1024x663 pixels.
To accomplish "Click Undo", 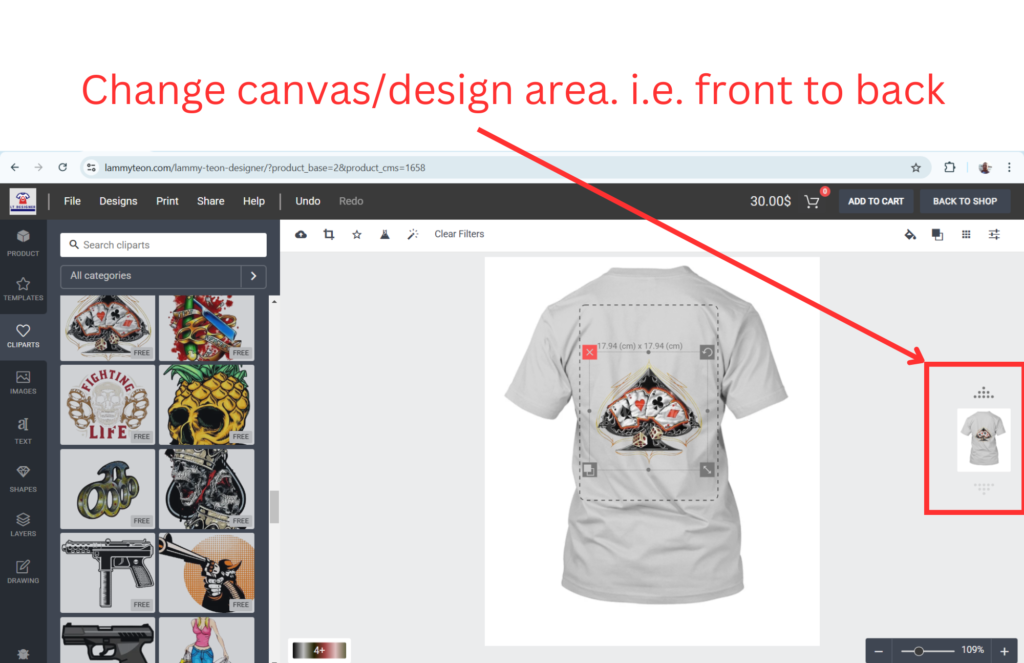I will pyautogui.click(x=308, y=201).
